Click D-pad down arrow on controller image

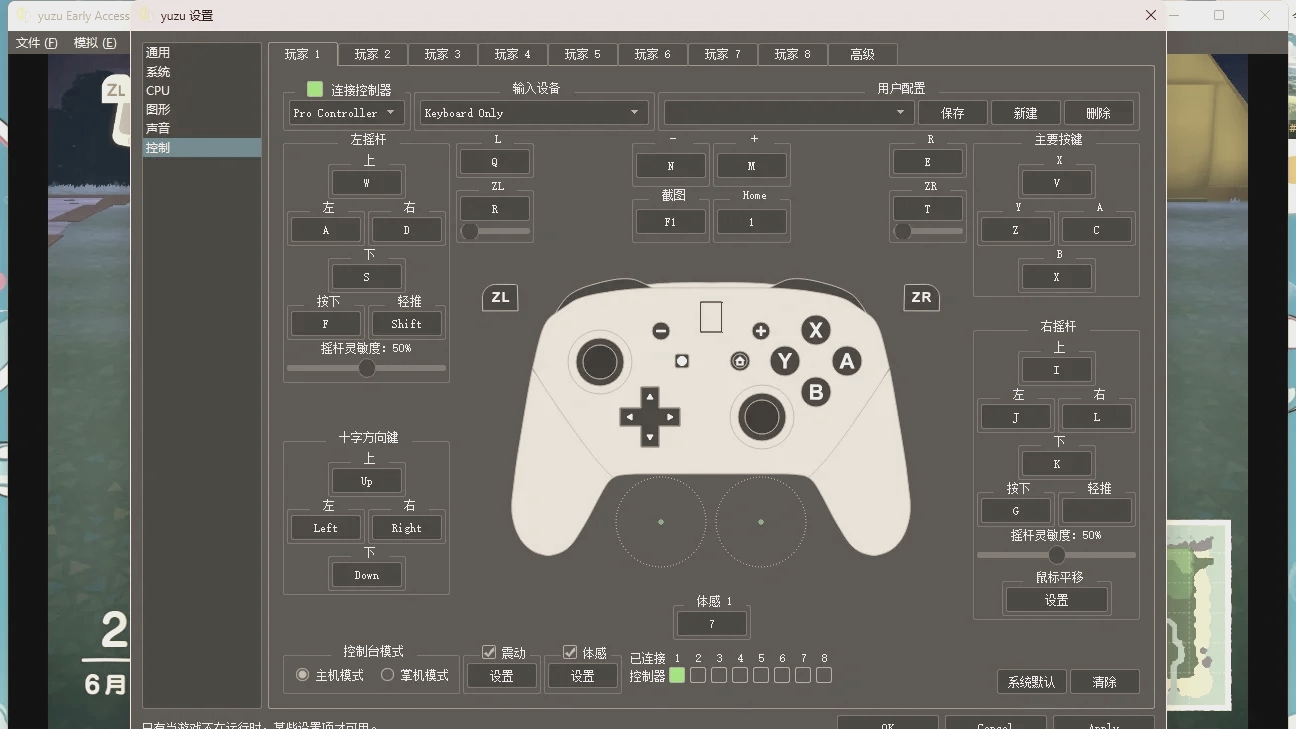point(650,437)
